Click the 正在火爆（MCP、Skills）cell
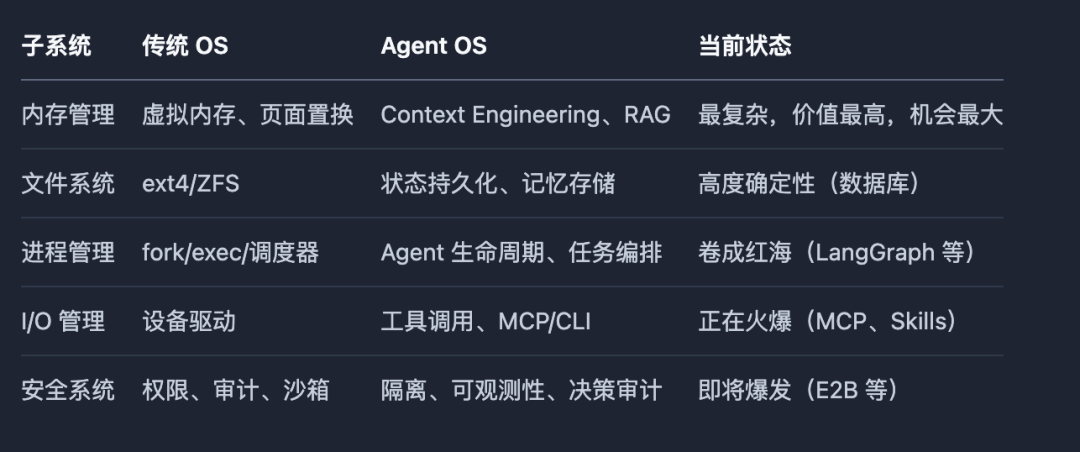1080x452 pixels. (828, 321)
